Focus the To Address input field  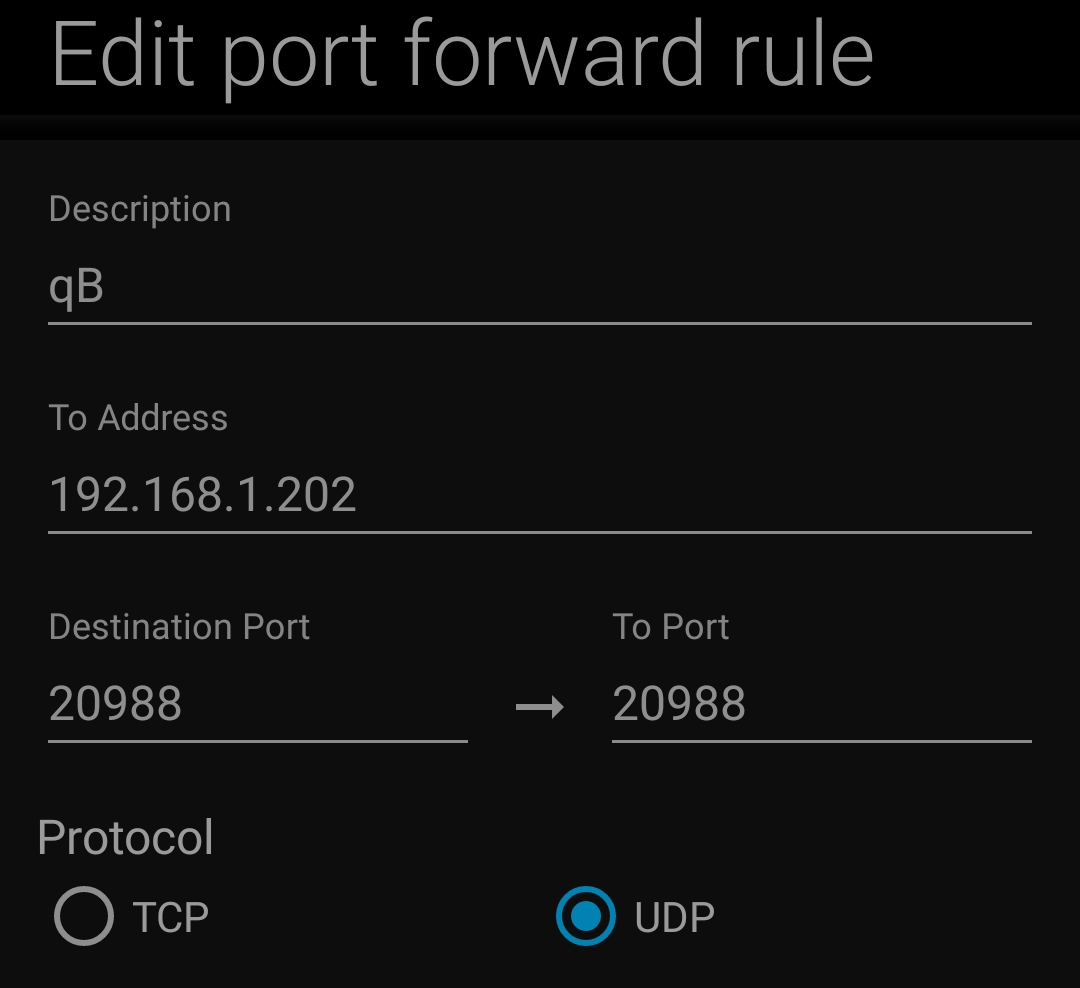coord(540,495)
